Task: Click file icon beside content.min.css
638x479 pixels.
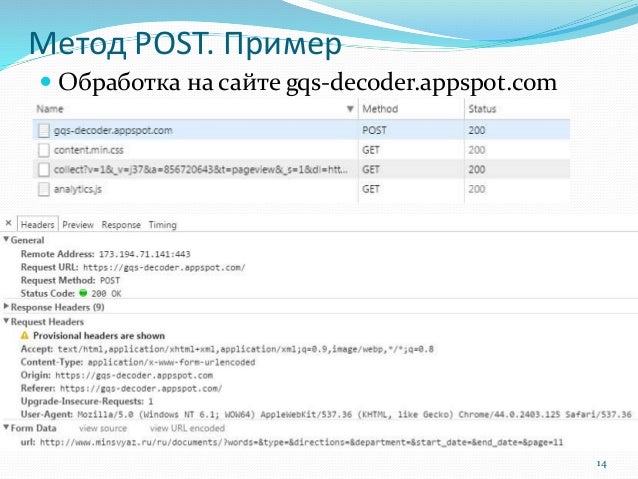Action: [x=44, y=150]
